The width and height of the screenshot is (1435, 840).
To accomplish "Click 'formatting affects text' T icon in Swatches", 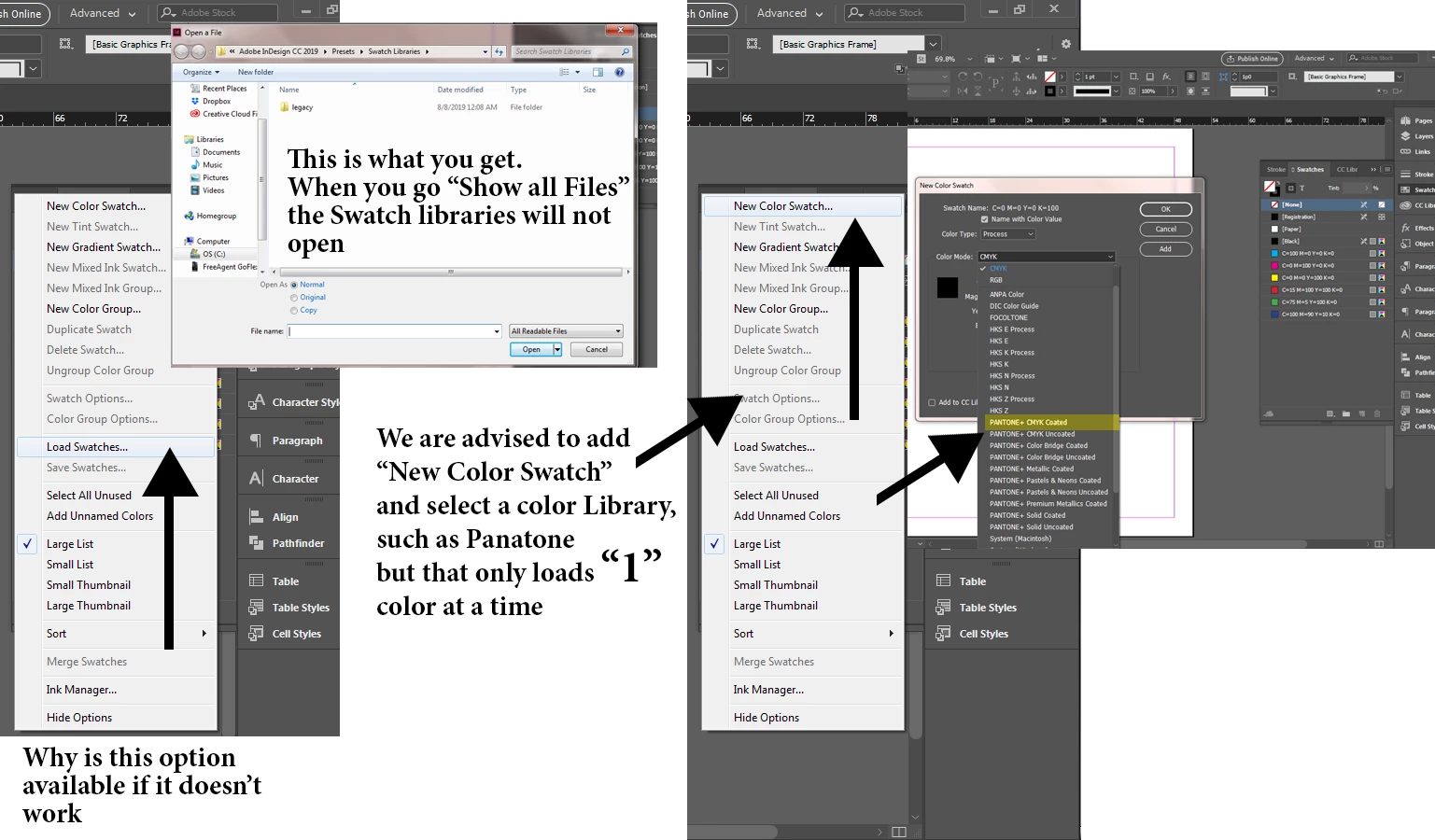I will click(1301, 188).
